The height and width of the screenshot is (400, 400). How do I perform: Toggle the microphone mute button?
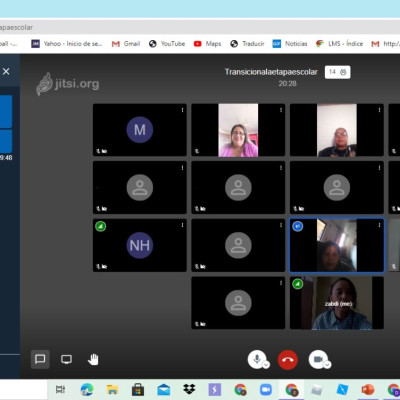[257, 359]
